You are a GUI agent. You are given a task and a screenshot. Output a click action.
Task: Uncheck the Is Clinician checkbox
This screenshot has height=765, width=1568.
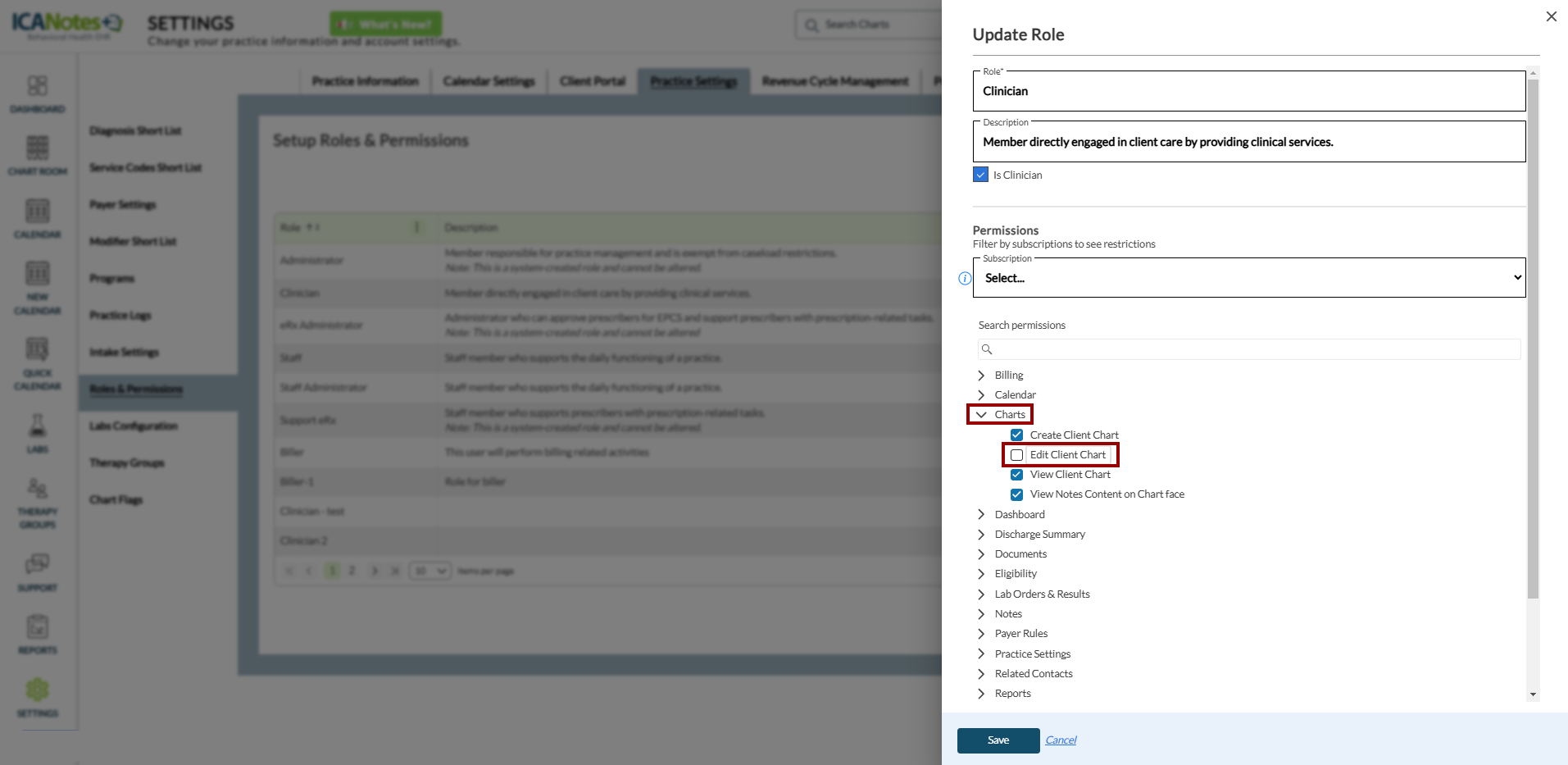pos(981,175)
